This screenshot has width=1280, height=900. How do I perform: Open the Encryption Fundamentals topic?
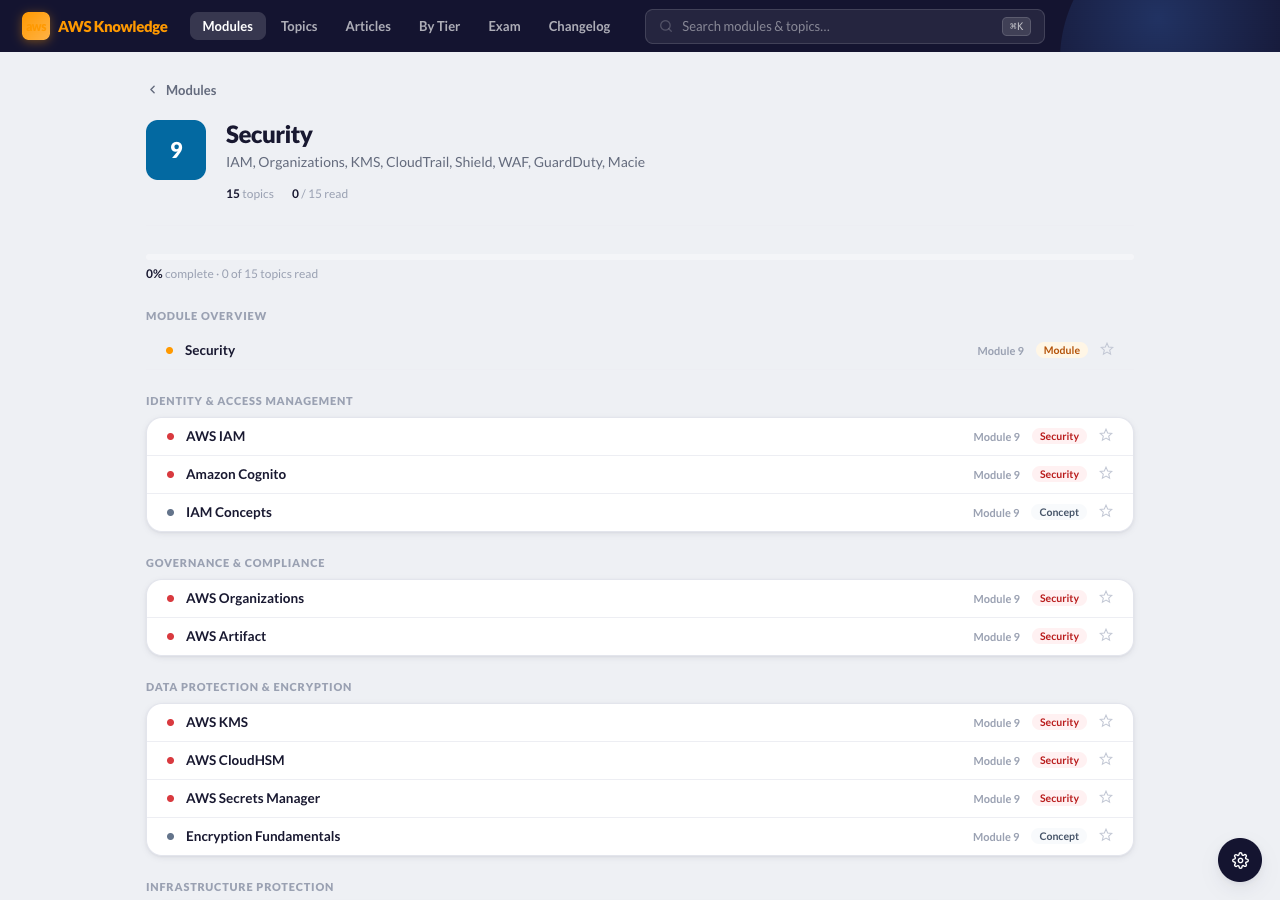click(x=640, y=836)
